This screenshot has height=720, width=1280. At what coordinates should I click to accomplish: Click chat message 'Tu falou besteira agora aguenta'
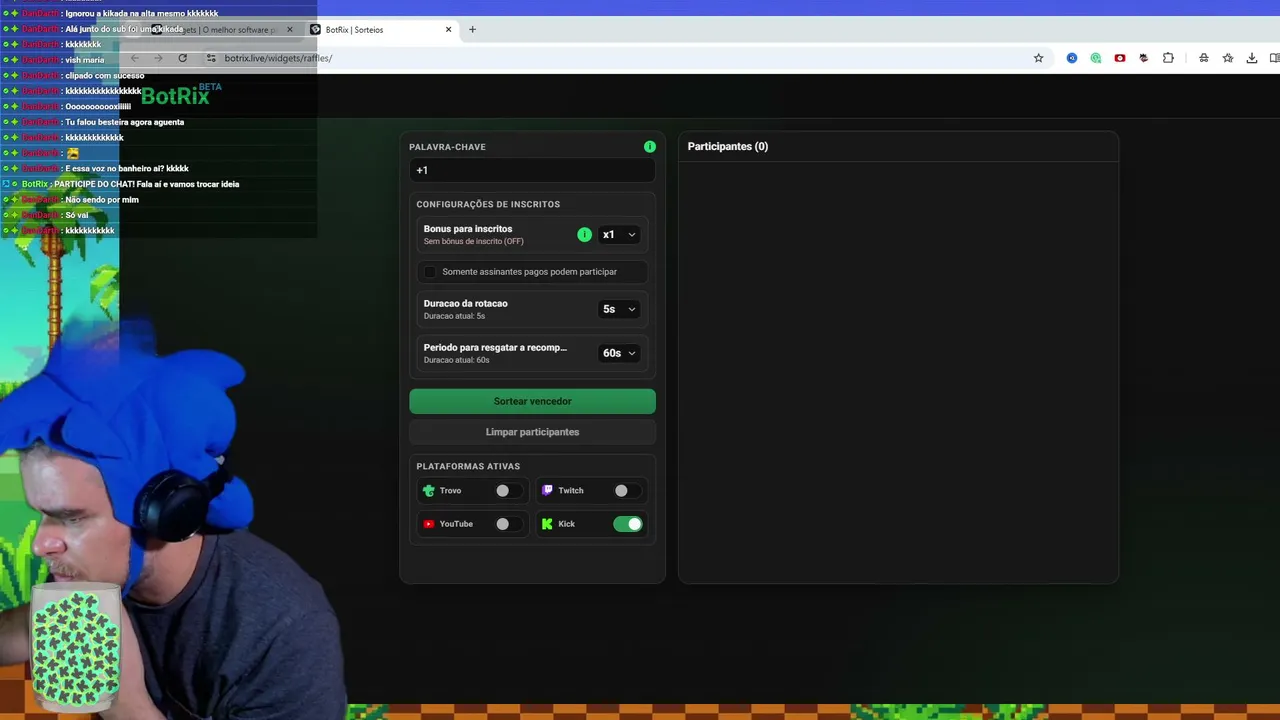point(125,122)
